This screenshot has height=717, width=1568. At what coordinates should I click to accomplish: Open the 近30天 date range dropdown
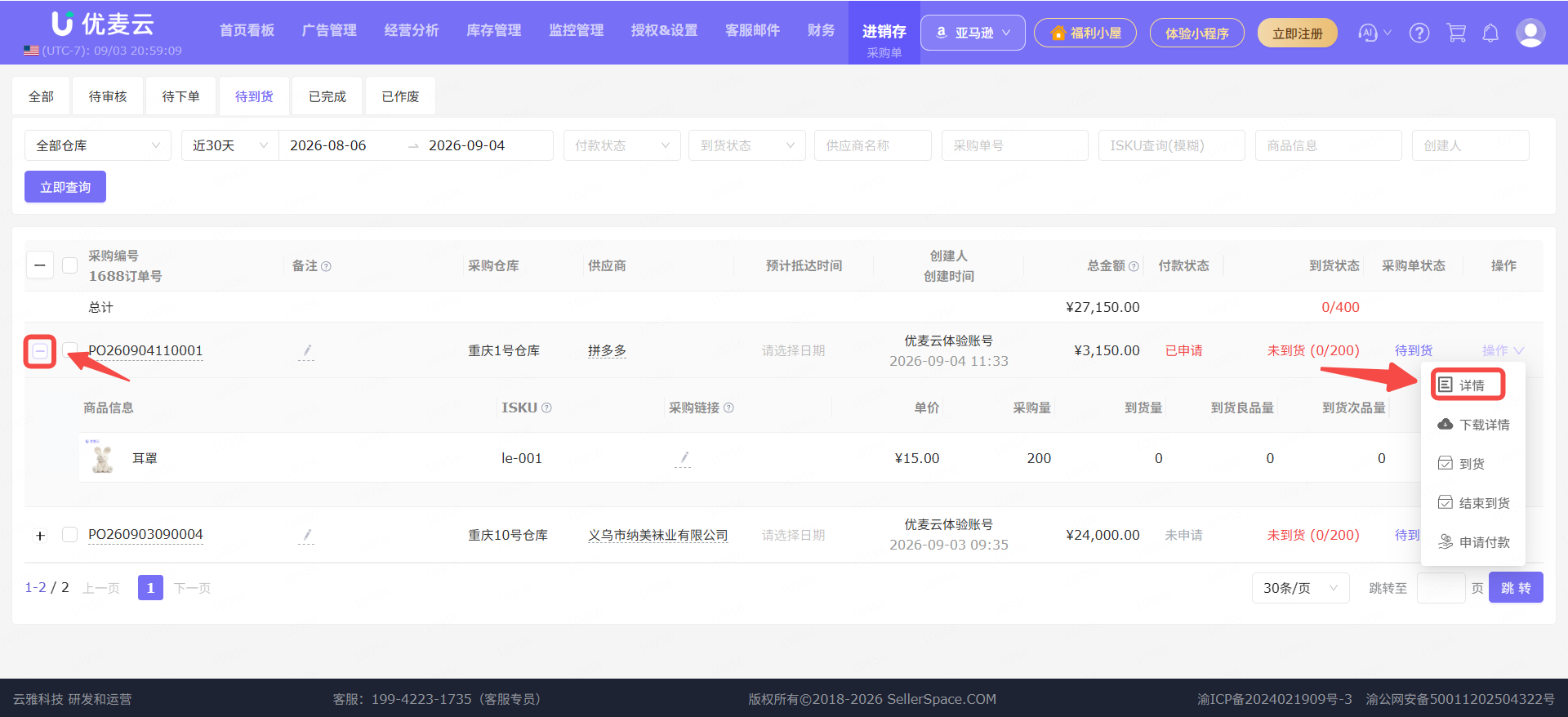[230, 145]
